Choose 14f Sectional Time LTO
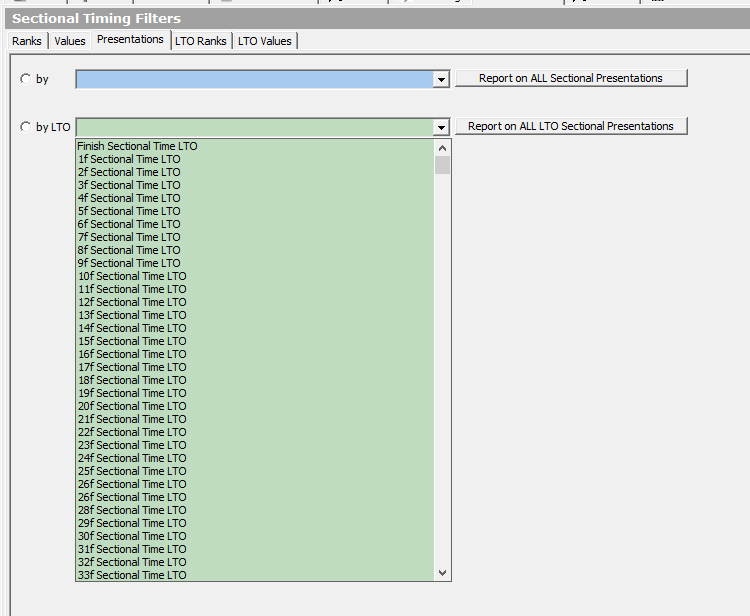This screenshot has width=750, height=616. point(255,328)
